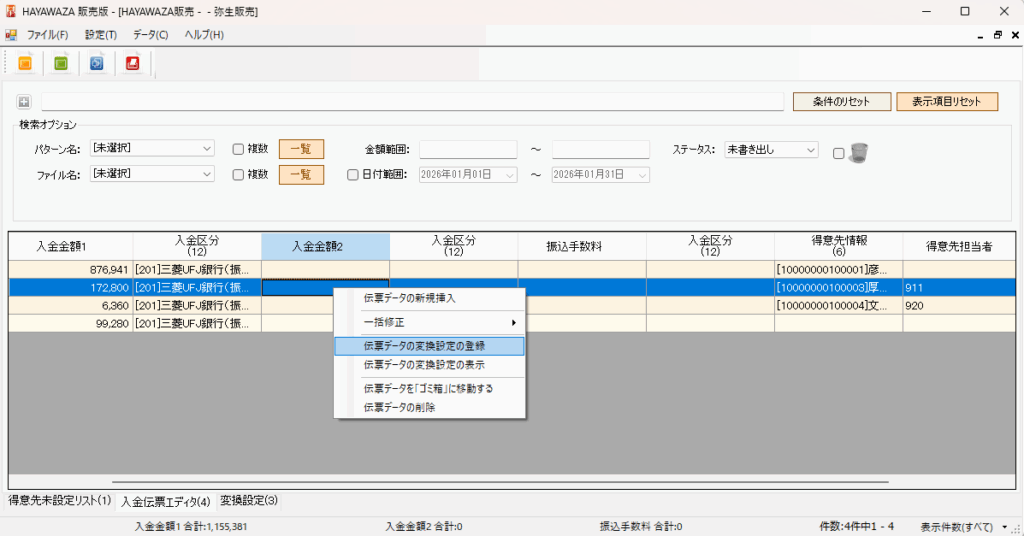Enable 複数 checkbox for パターン名
Screen dimensions: 1024x536
coord(238,149)
